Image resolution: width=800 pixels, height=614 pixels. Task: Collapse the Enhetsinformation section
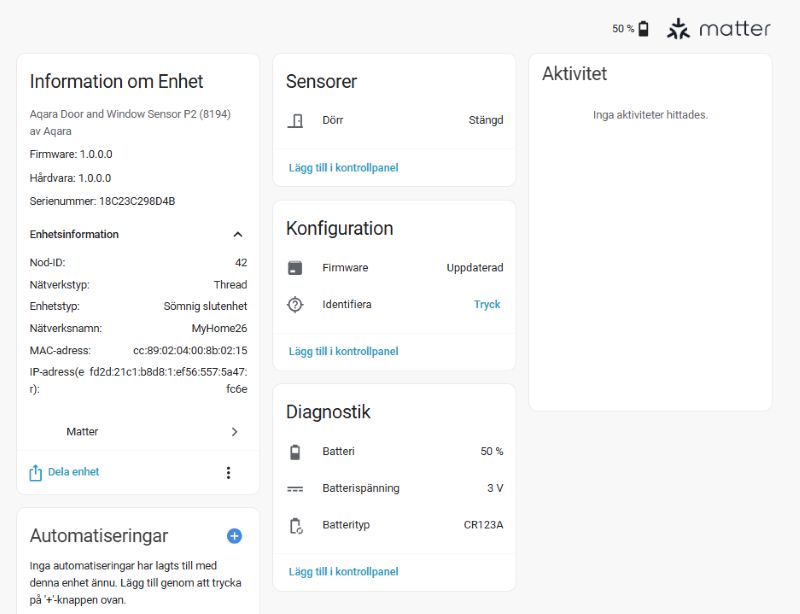point(237,235)
